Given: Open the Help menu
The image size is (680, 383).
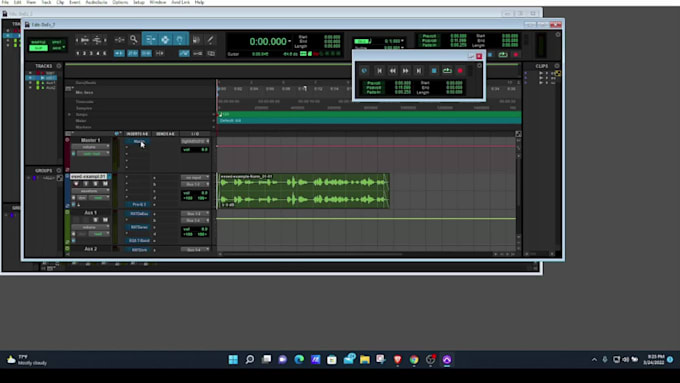Looking at the screenshot, I should [x=199, y=2].
